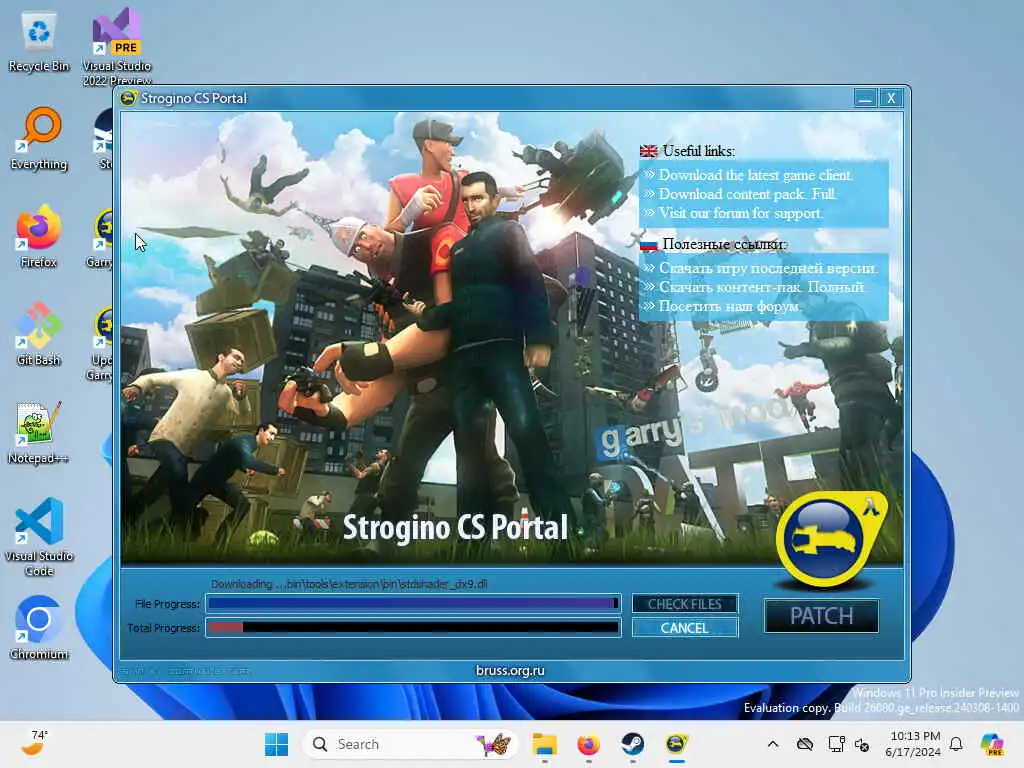Image resolution: width=1024 pixels, height=768 pixels.
Task: Click the yellow Garry's Mod logo badge
Action: [831, 539]
